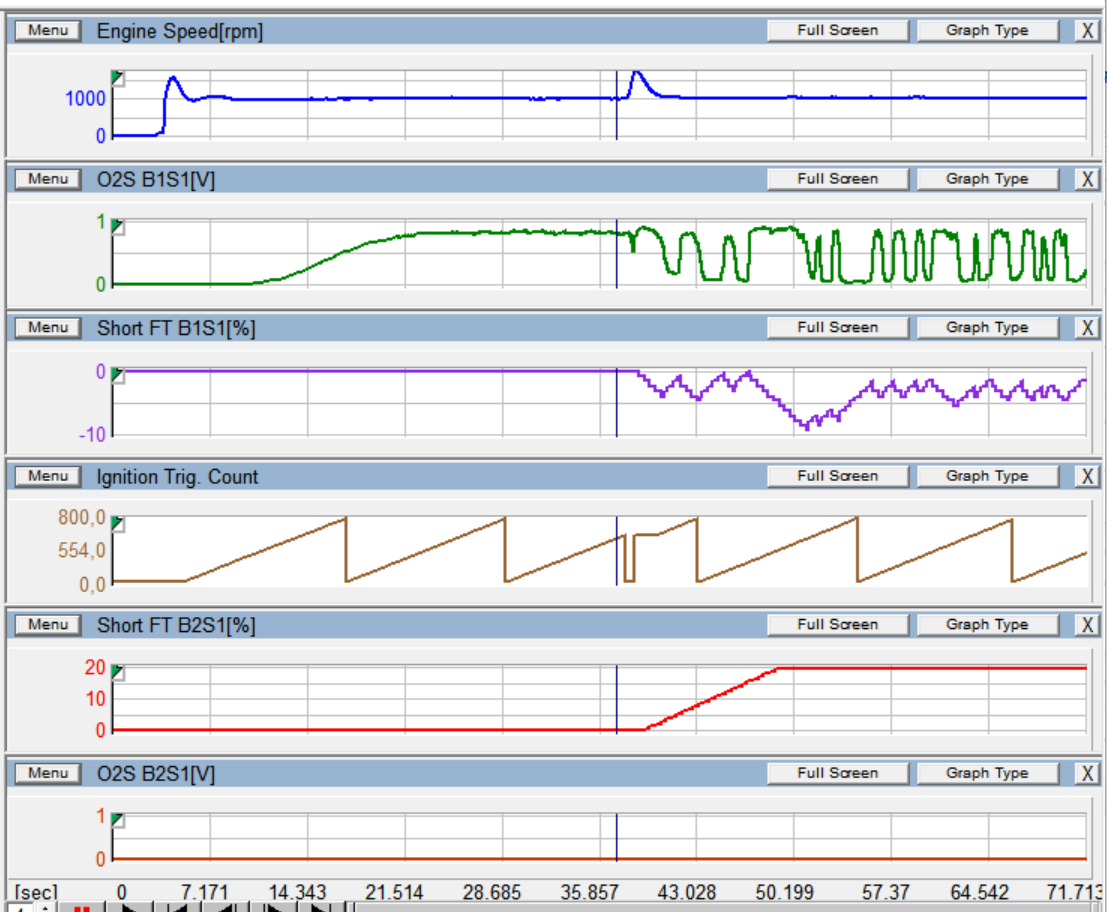The image size is (1107, 912).
Task: Open the Menu for O2S B1S1 graph
Action: pos(48,179)
